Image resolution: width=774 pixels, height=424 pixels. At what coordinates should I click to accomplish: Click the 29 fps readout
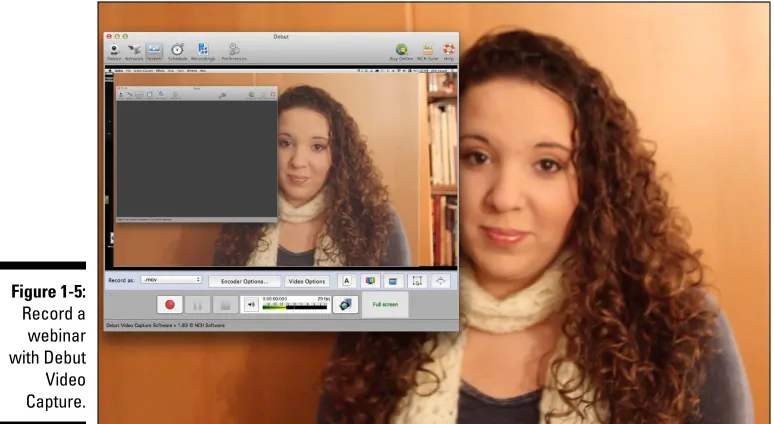coord(324,299)
